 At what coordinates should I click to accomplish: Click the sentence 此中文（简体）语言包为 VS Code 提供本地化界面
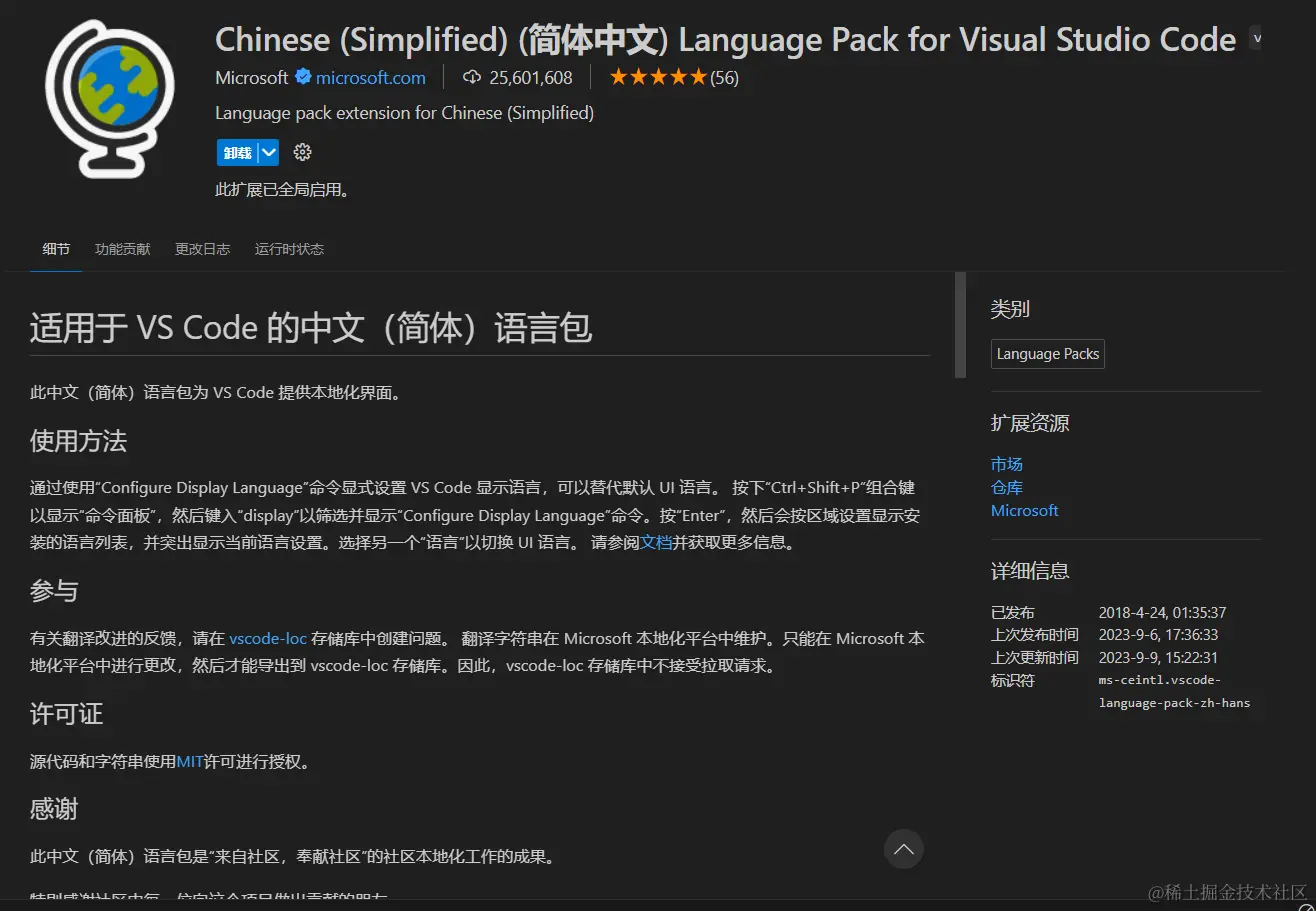[x=217, y=392]
